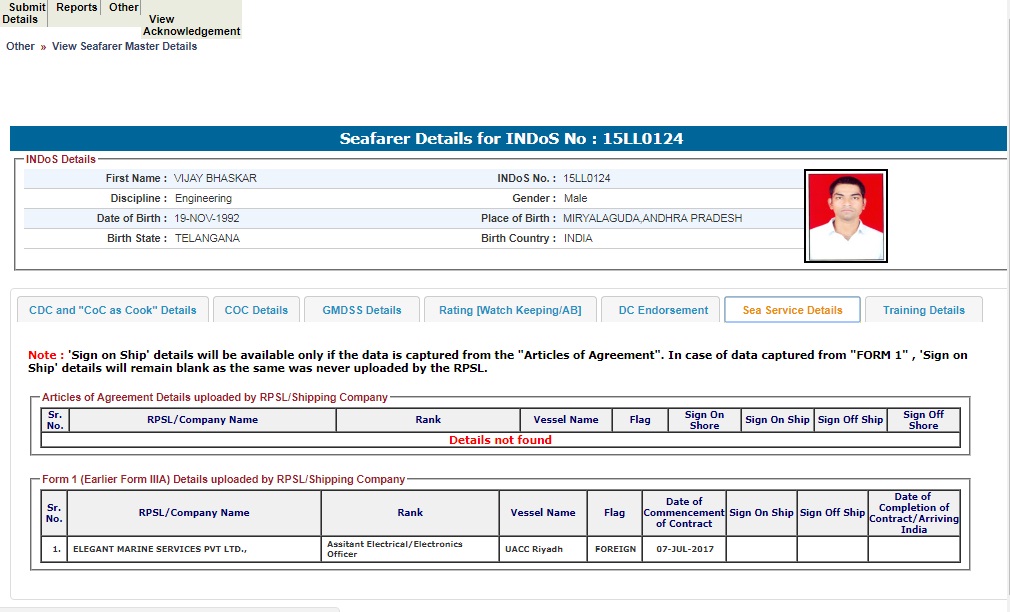Open the DC Endorsement tab
This screenshot has height=612, width=1010.
[x=663, y=310]
